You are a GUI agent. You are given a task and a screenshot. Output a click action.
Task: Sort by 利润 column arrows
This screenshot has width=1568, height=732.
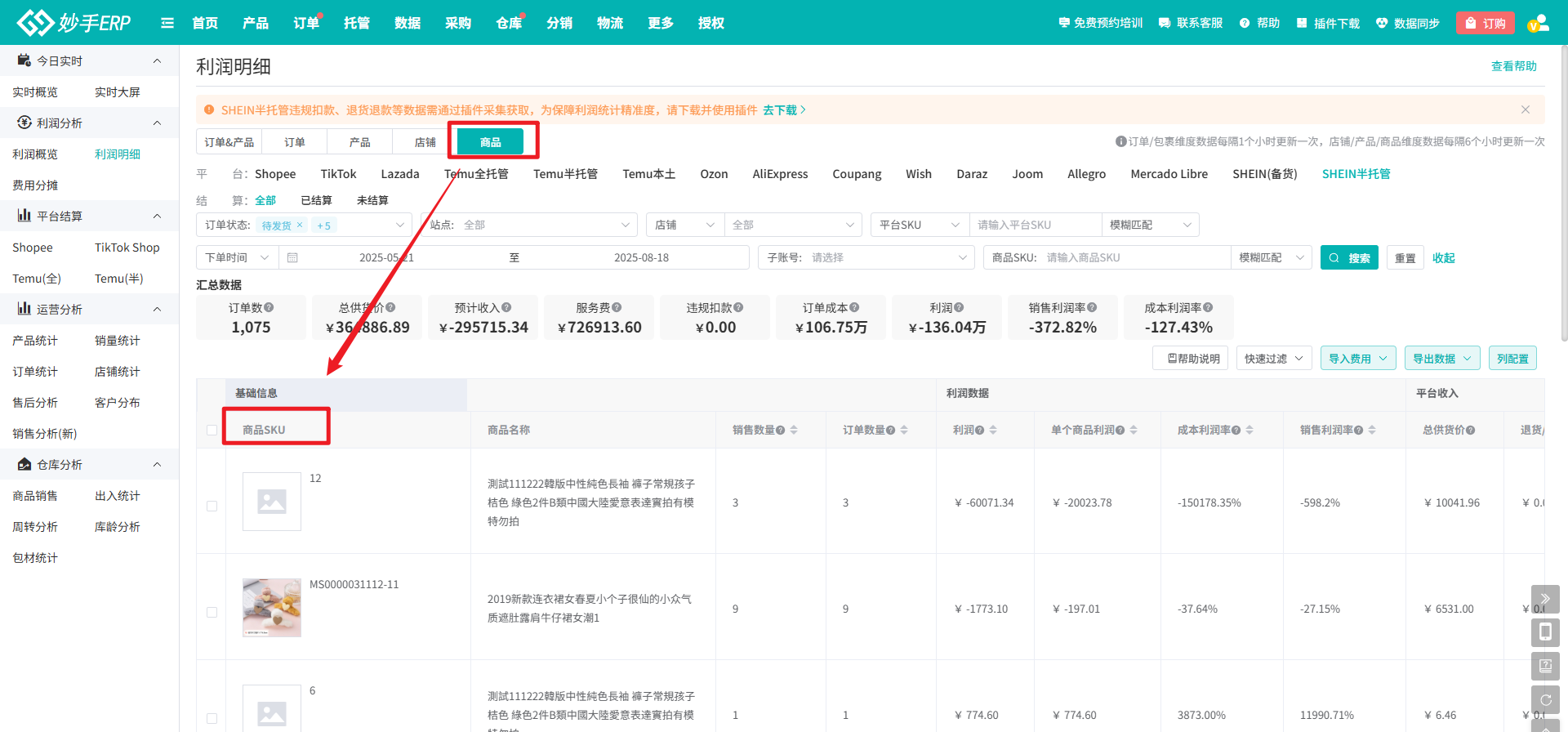993,430
